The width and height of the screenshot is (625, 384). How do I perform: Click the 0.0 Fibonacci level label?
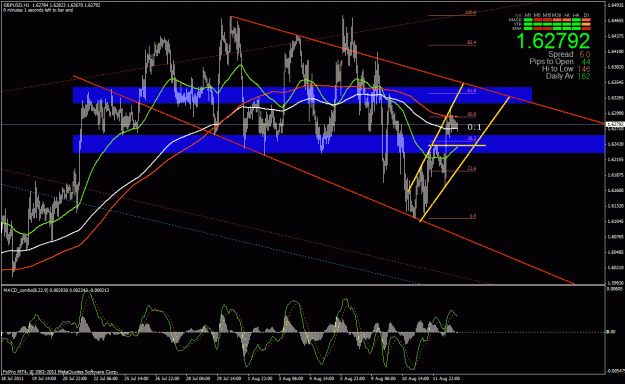[x=473, y=216]
